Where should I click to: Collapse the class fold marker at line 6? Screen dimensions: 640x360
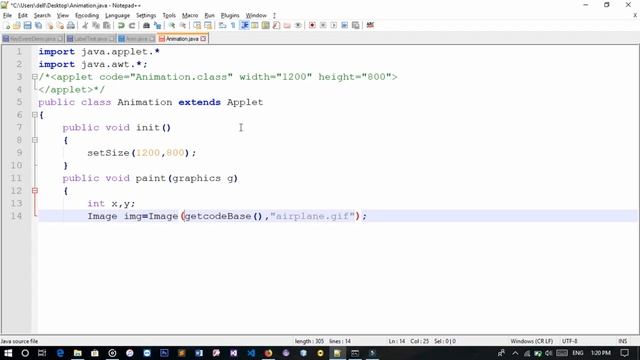point(35,115)
